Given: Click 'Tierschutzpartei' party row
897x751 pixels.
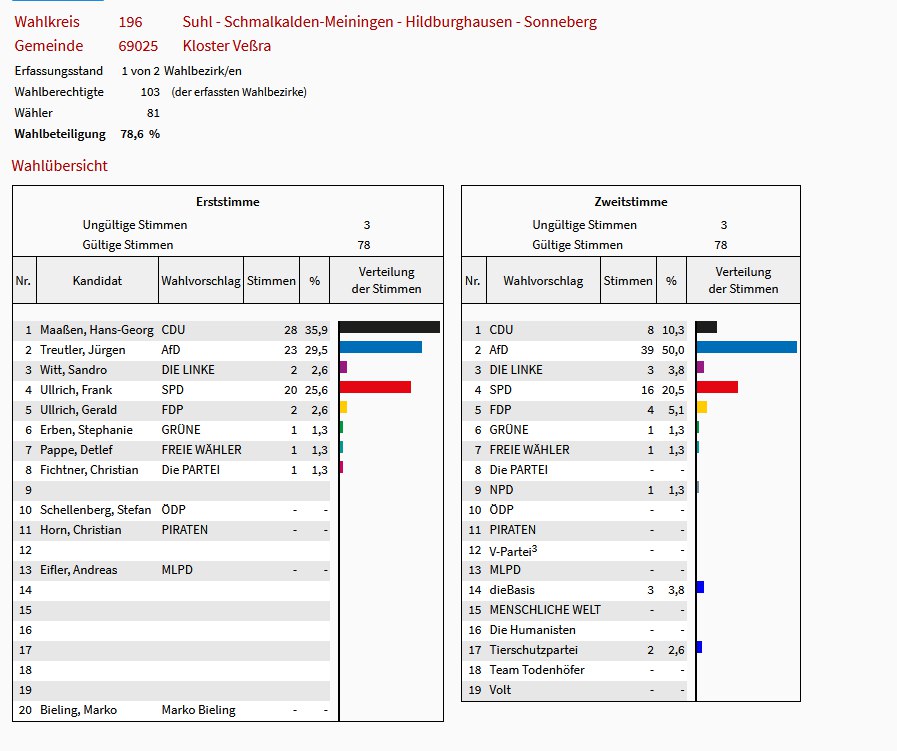Looking at the screenshot, I should 575,650.
